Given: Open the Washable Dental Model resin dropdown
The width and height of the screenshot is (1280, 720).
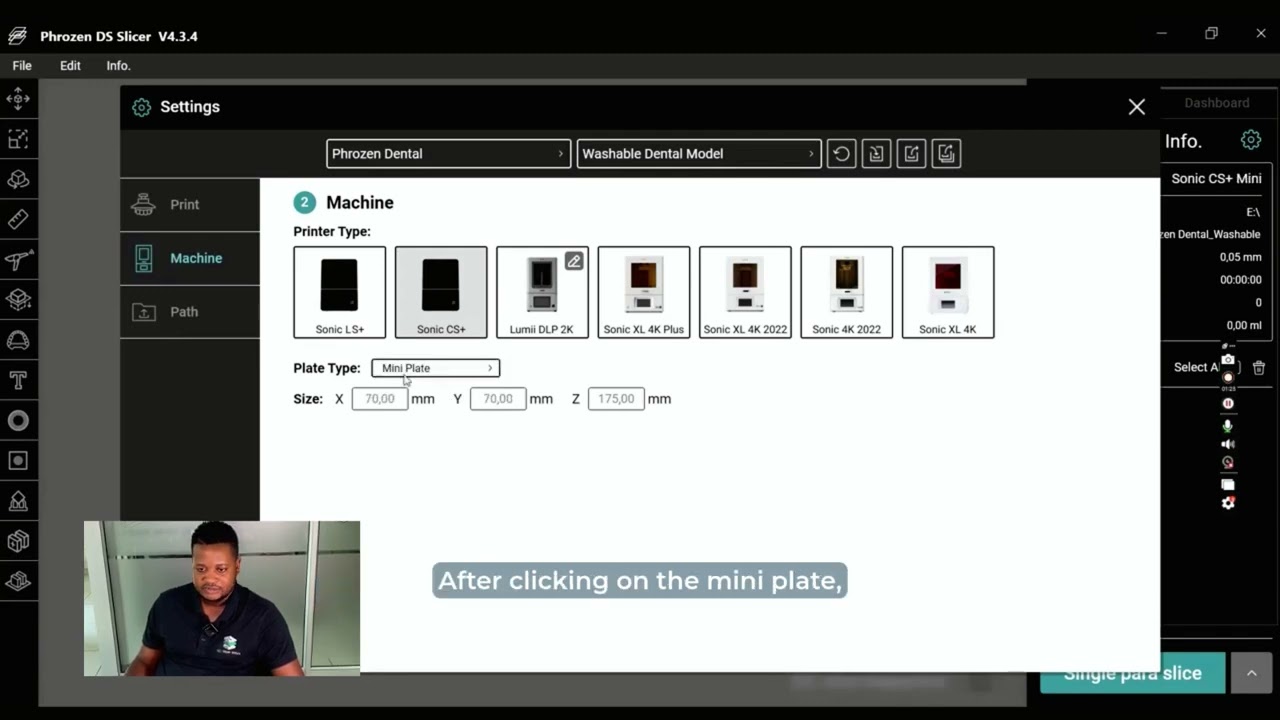Looking at the screenshot, I should 699,154.
